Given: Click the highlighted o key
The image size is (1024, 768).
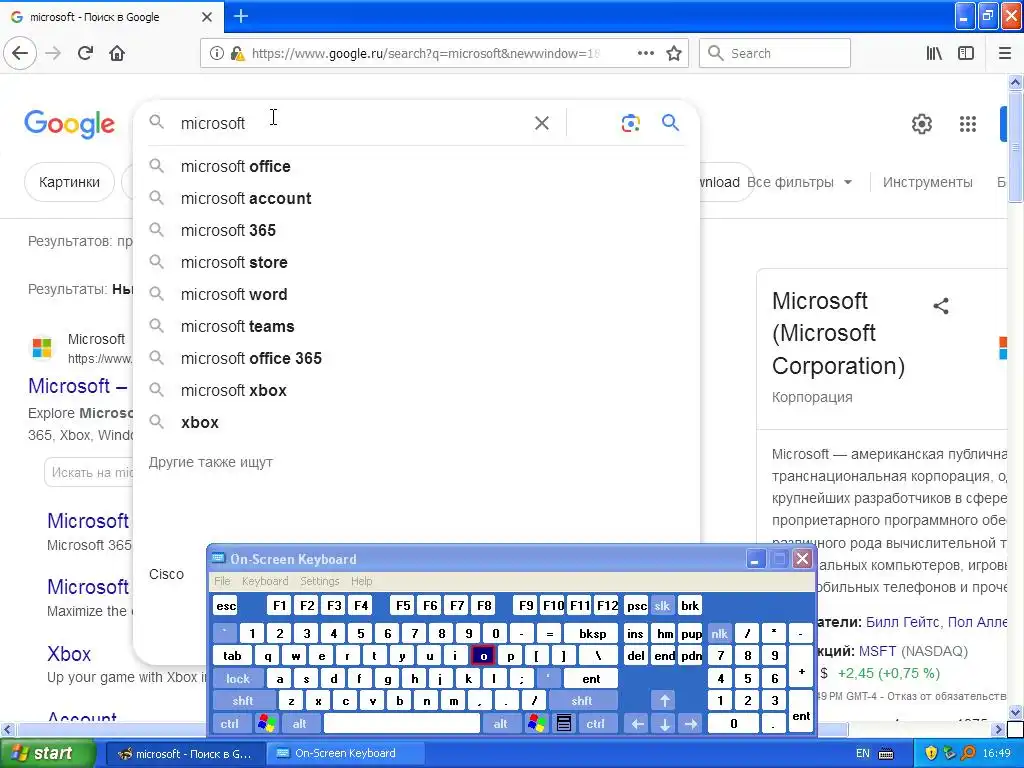Looking at the screenshot, I should 483,656.
